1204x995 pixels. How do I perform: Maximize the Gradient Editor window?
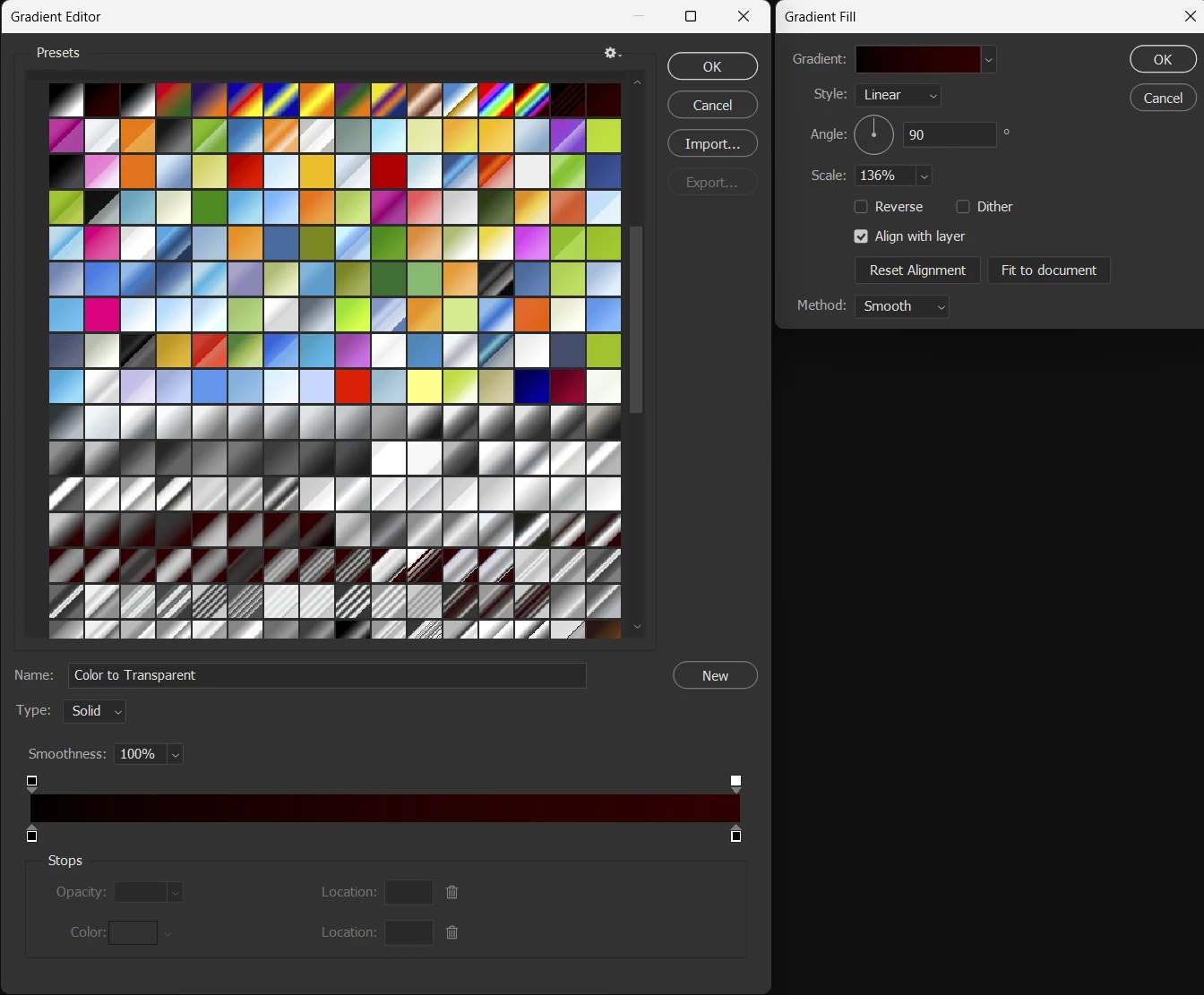[x=691, y=16]
